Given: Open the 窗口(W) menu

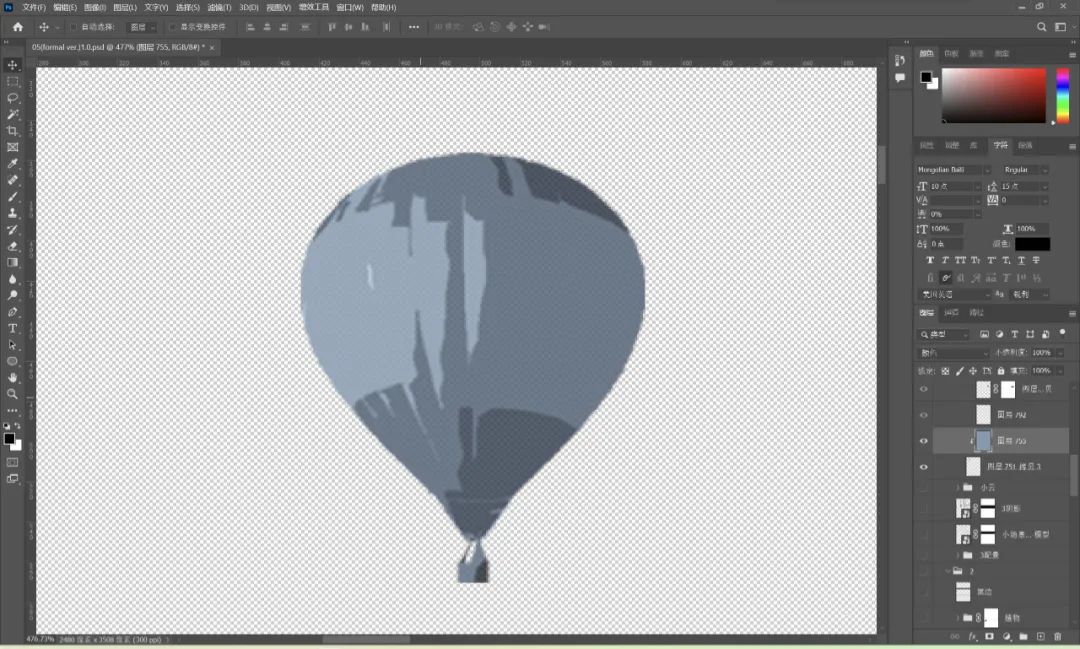Looking at the screenshot, I should point(350,8).
